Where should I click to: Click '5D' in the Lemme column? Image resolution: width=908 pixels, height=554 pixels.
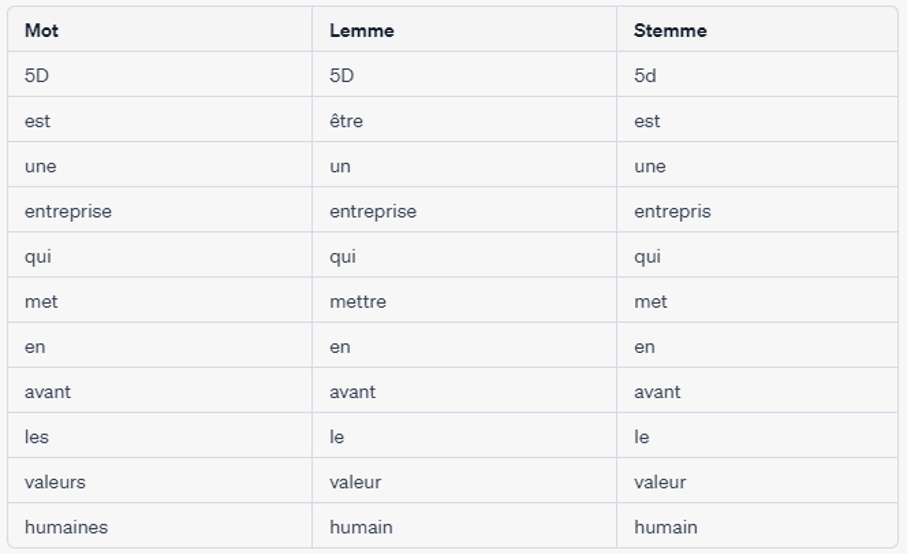pyautogui.click(x=342, y=76)
